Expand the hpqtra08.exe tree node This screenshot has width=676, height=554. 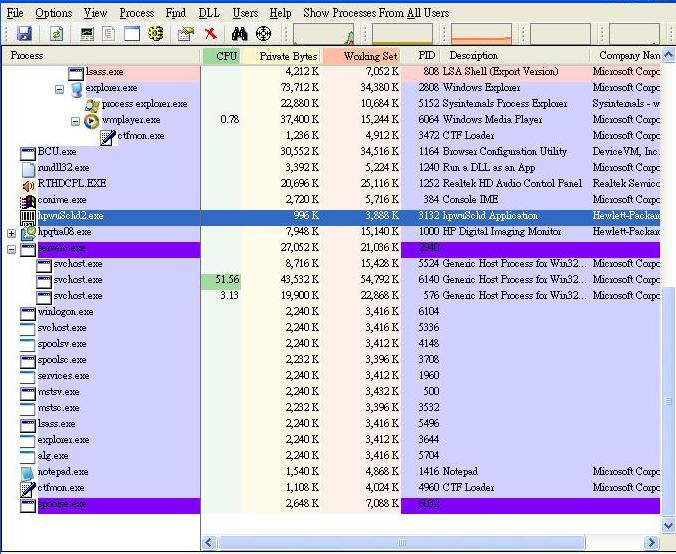pyautogui.click(x=12, y=234)
